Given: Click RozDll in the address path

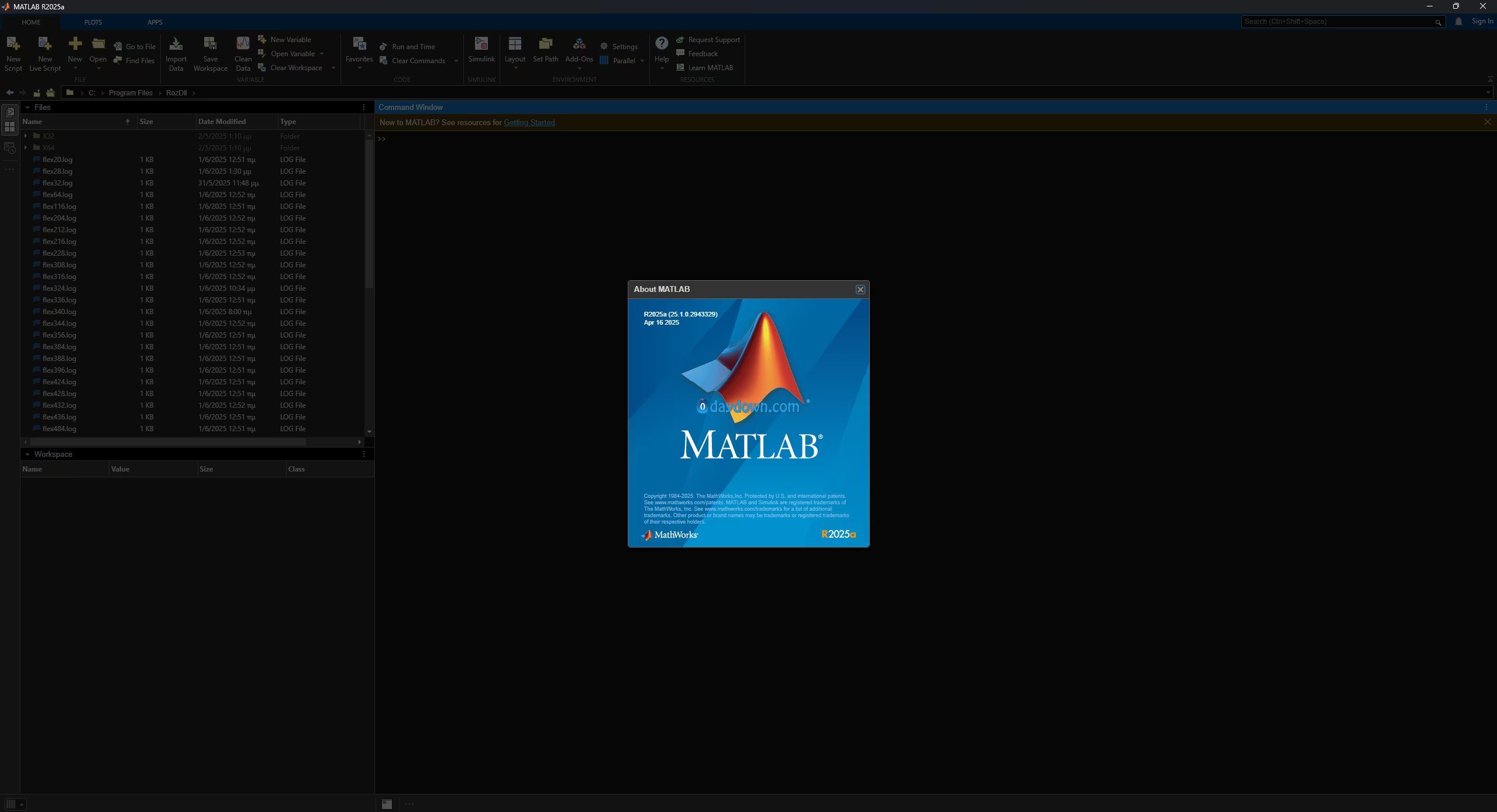Looking at the screenshot, I should pyautogui.click(x=176, y=93).
